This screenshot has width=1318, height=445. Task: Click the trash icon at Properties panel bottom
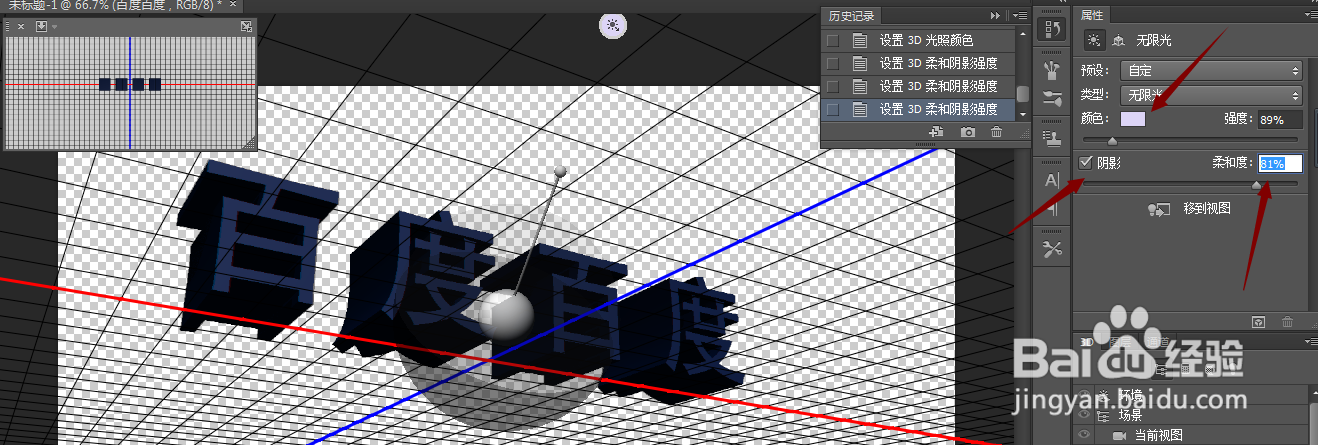coord(1288,321)
